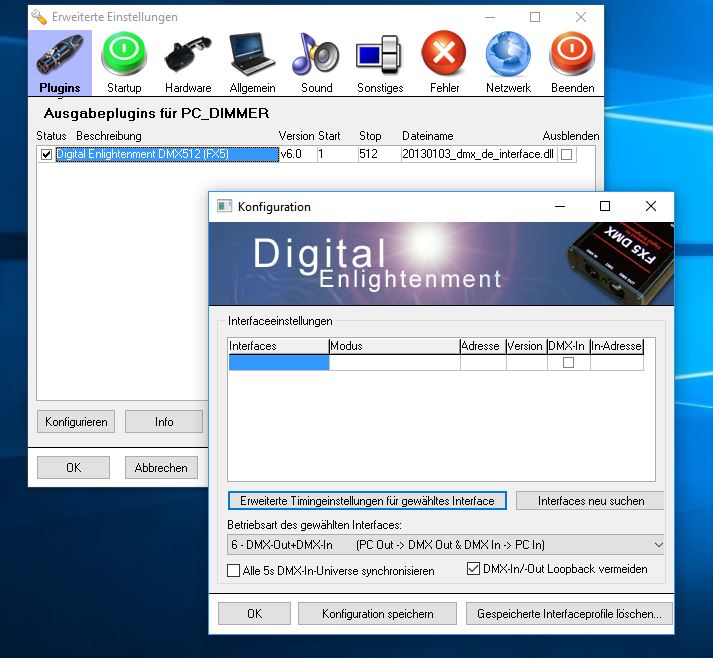
Task: Click Interfaces neu suchen button
Action: point(591,501)
